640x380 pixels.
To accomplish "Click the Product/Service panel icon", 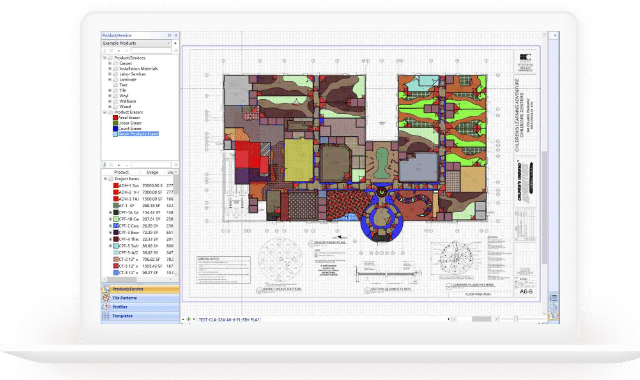I will tap(106, 289).
